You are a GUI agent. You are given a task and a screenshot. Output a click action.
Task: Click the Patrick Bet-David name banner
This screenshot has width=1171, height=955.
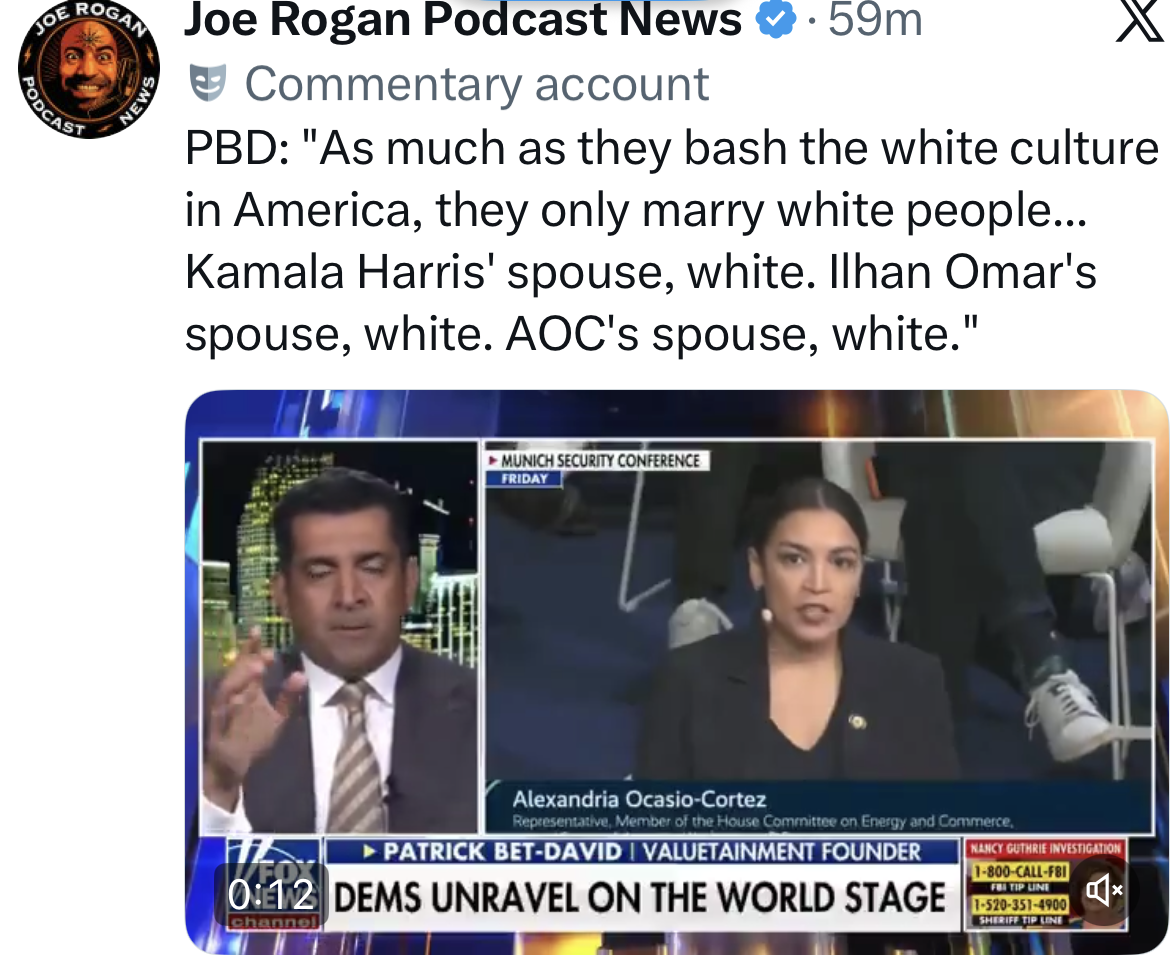click(642, 852)
